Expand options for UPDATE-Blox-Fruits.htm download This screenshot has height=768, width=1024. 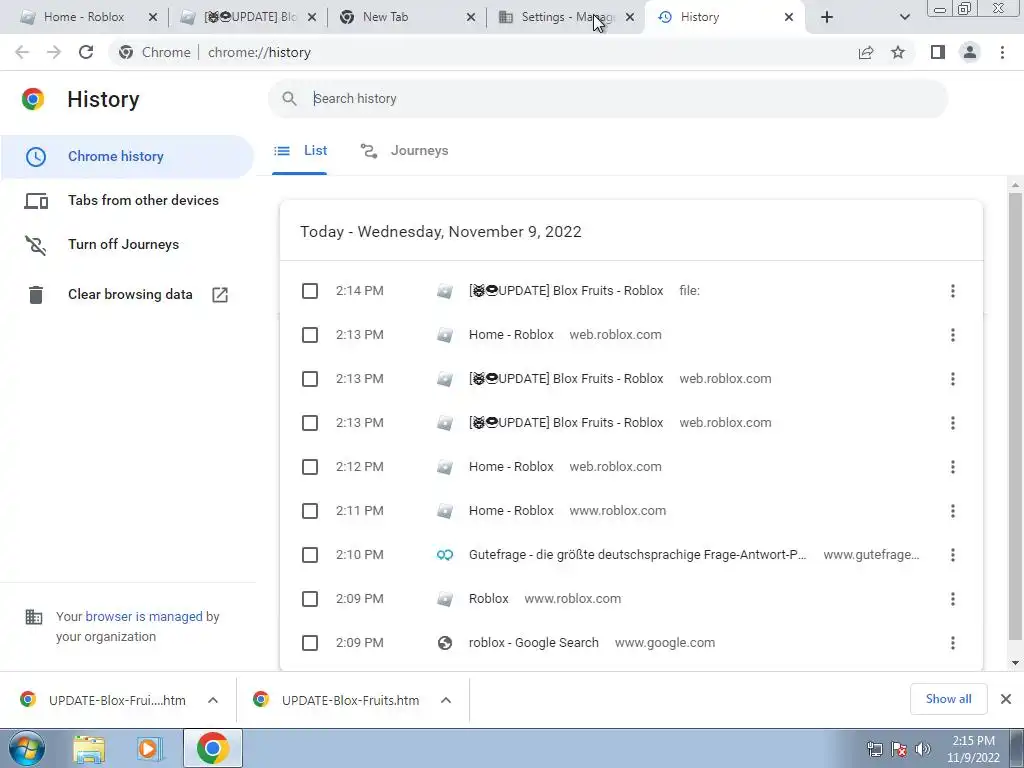pos(446,700)
